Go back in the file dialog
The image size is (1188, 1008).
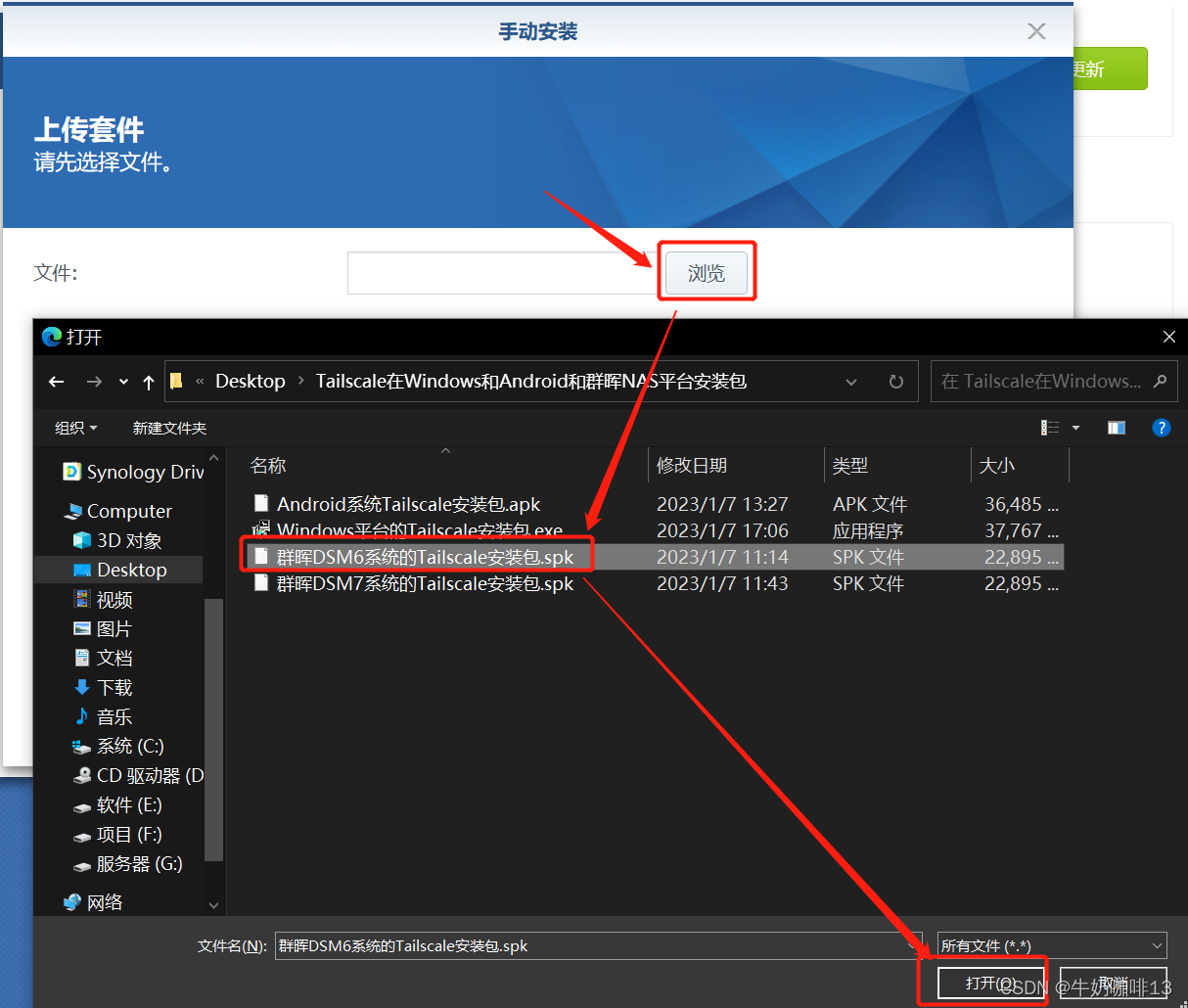pyautogui.click(x=57, y=382)
